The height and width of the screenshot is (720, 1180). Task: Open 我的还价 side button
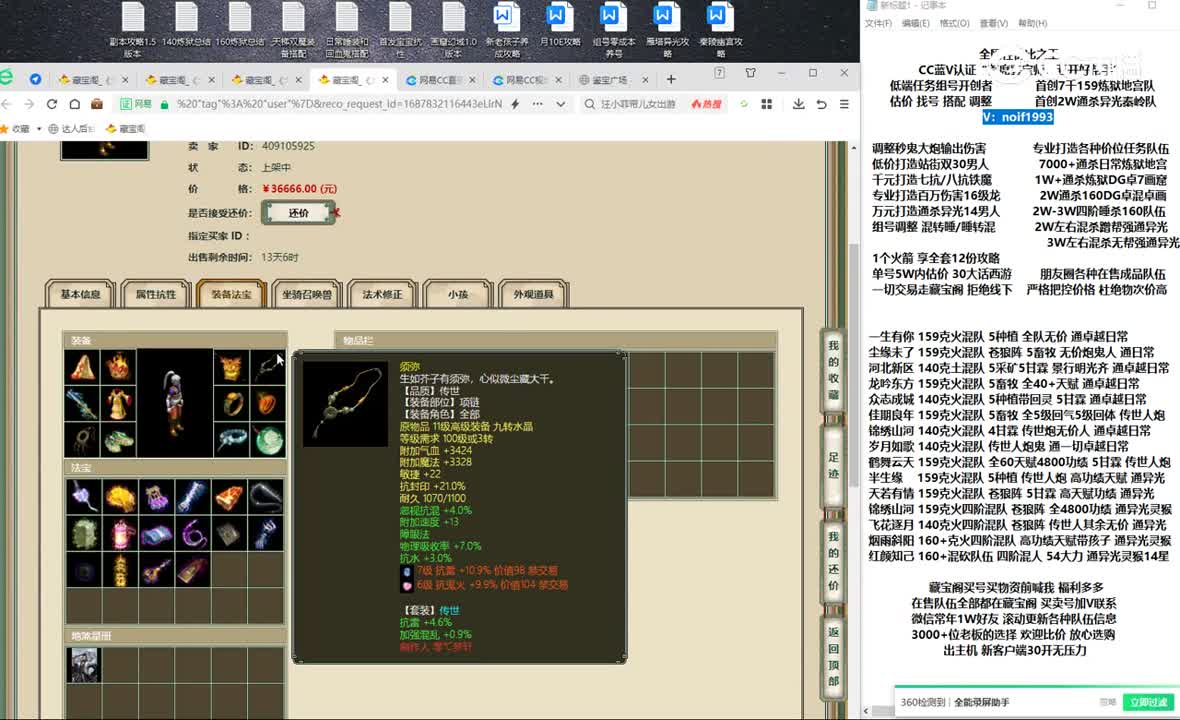[833, 561]
